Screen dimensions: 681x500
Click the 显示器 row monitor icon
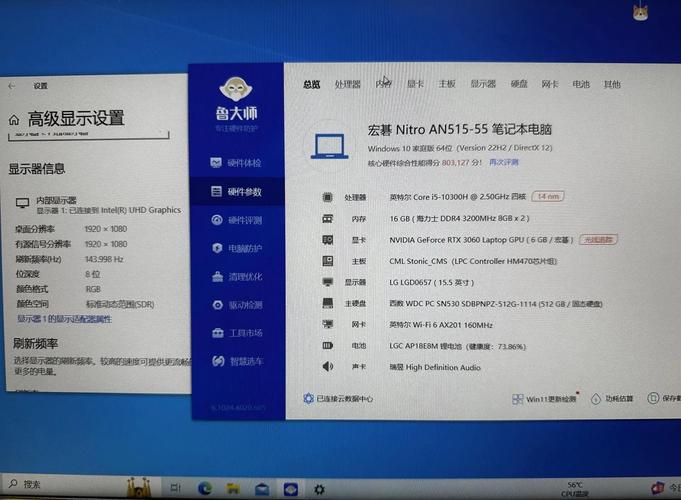point(327,282)
